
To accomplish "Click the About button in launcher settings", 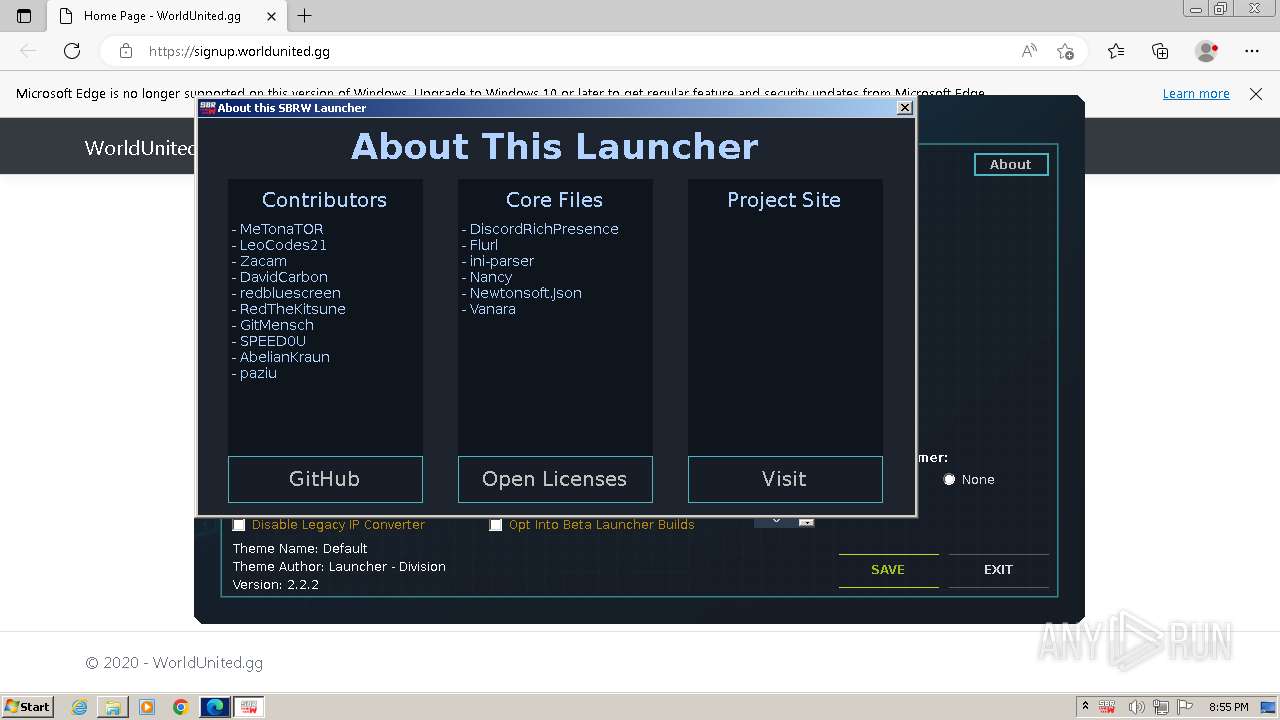I will (1011, 164).
